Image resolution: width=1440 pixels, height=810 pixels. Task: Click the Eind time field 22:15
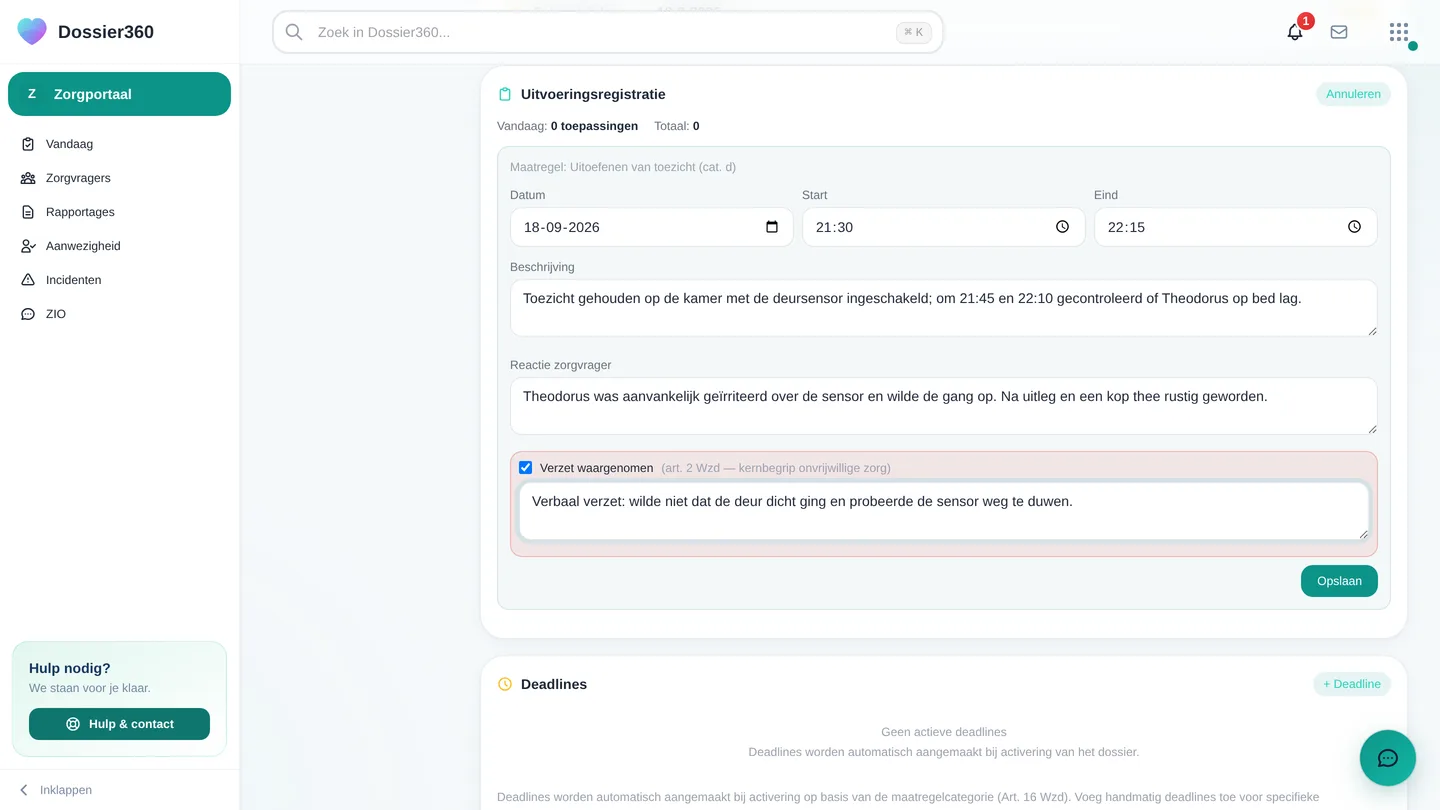click(x=1235, y=227)
